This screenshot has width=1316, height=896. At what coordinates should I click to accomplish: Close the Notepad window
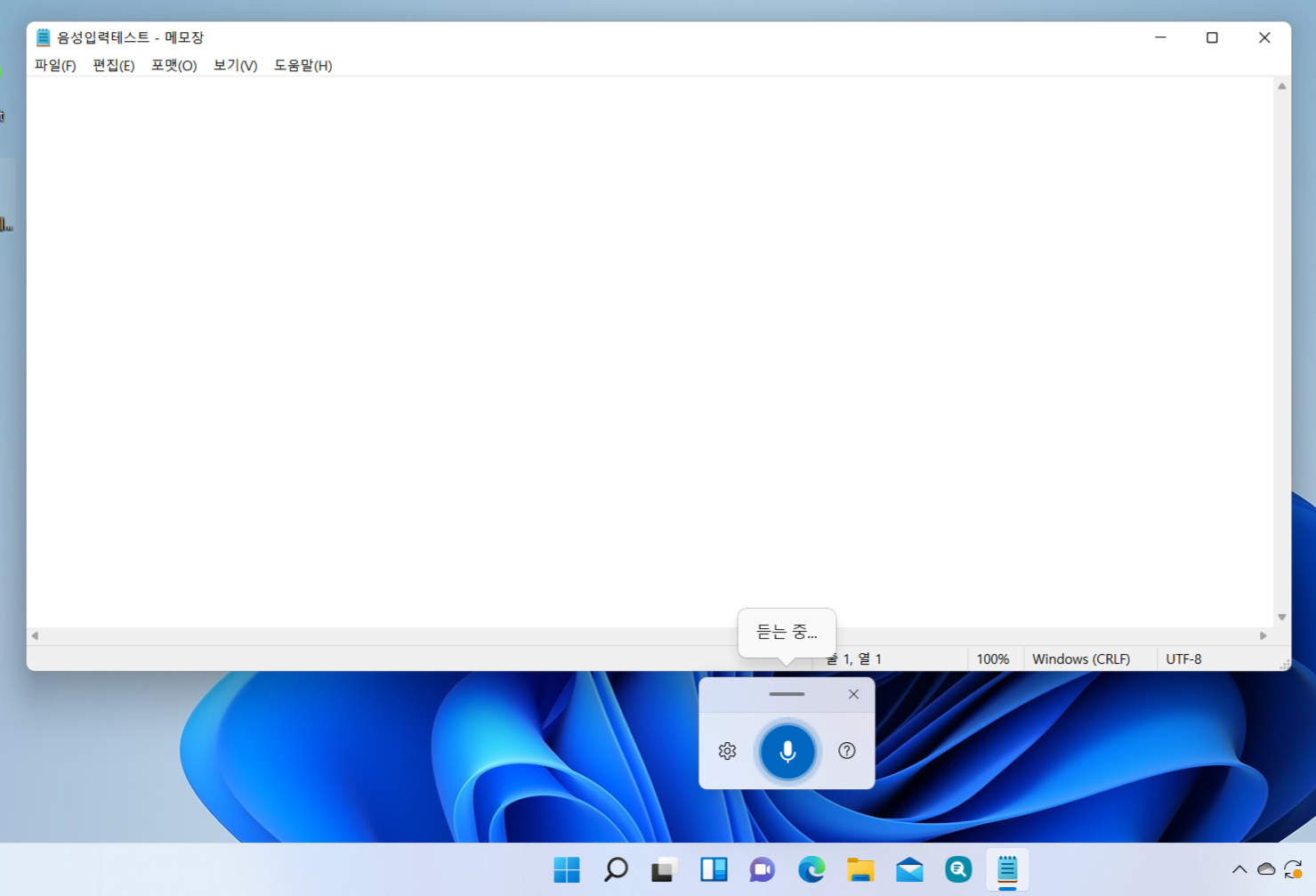(x=1264, y=37)
